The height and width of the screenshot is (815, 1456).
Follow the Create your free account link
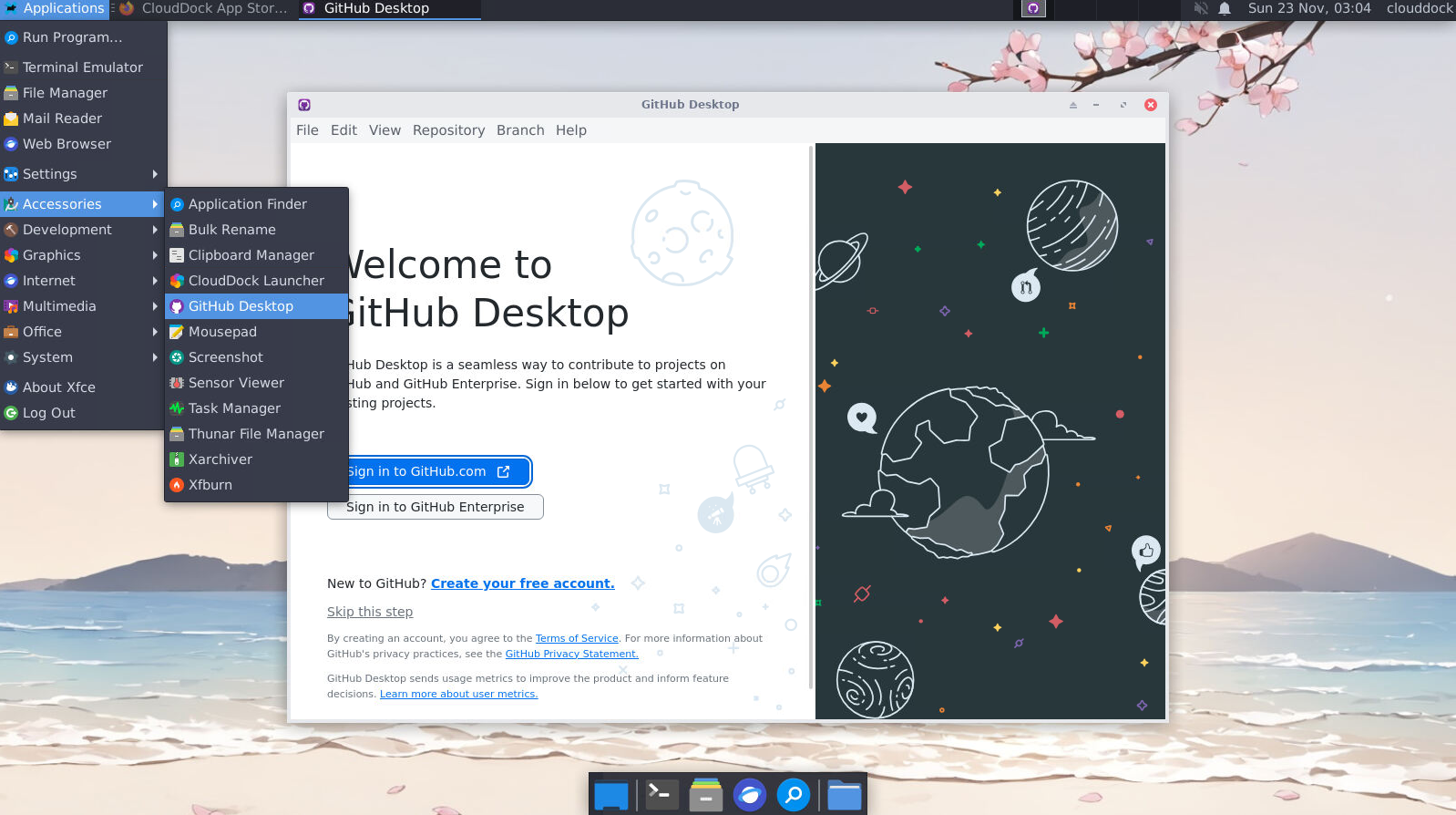[522, 583]
